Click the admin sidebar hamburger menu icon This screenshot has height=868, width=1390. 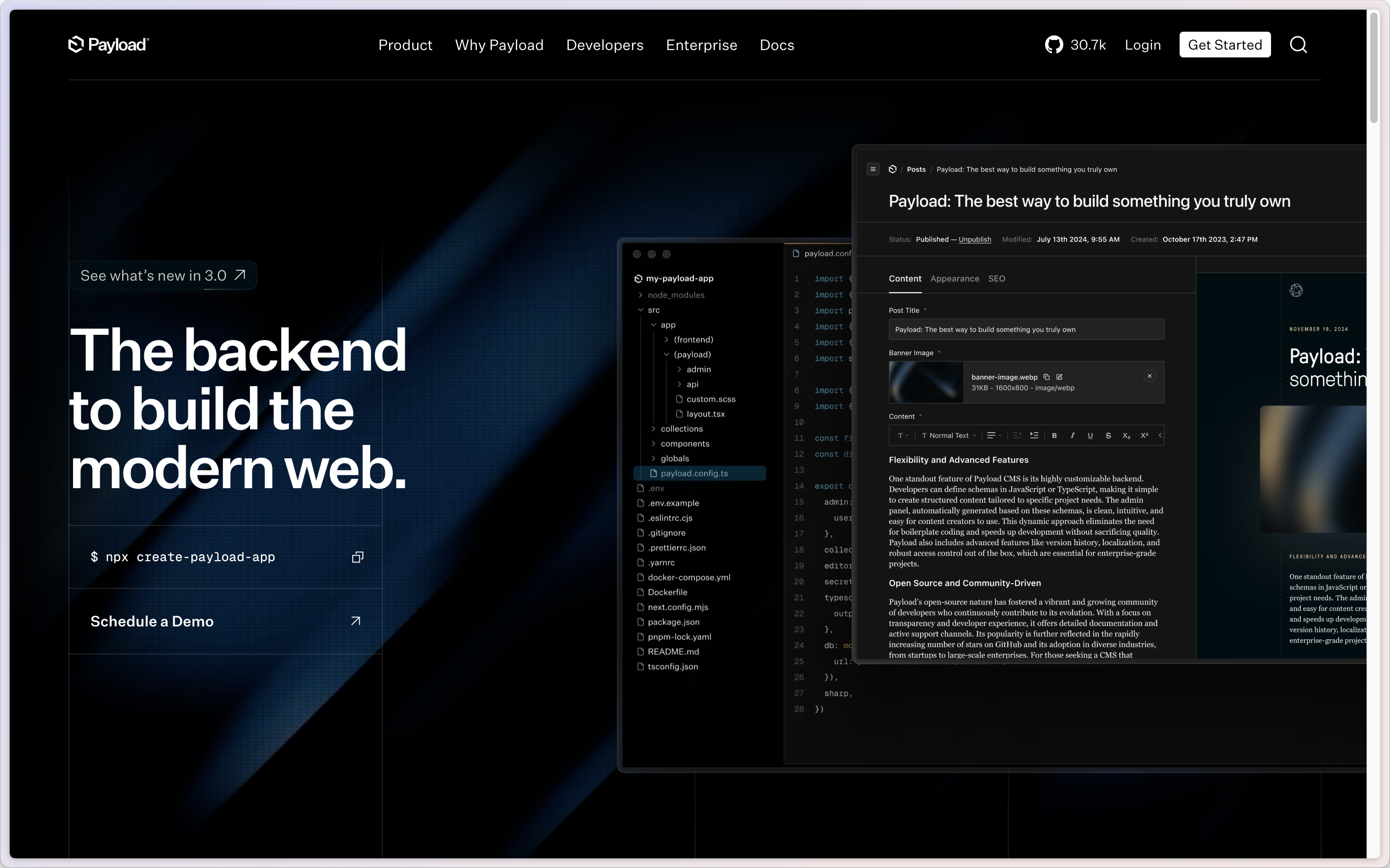tap(873, 169)
